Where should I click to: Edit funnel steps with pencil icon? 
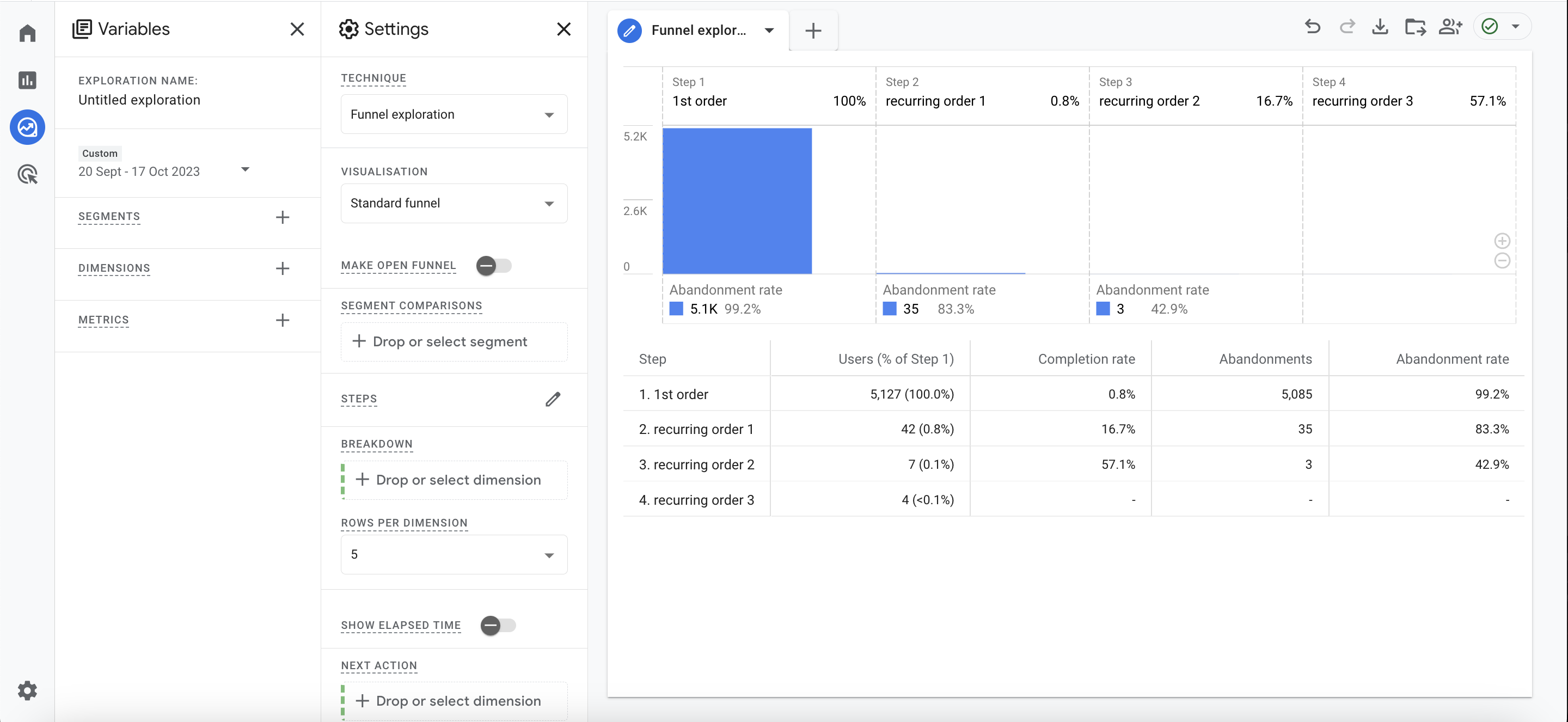pyautogui.click(x=553, y=399)
